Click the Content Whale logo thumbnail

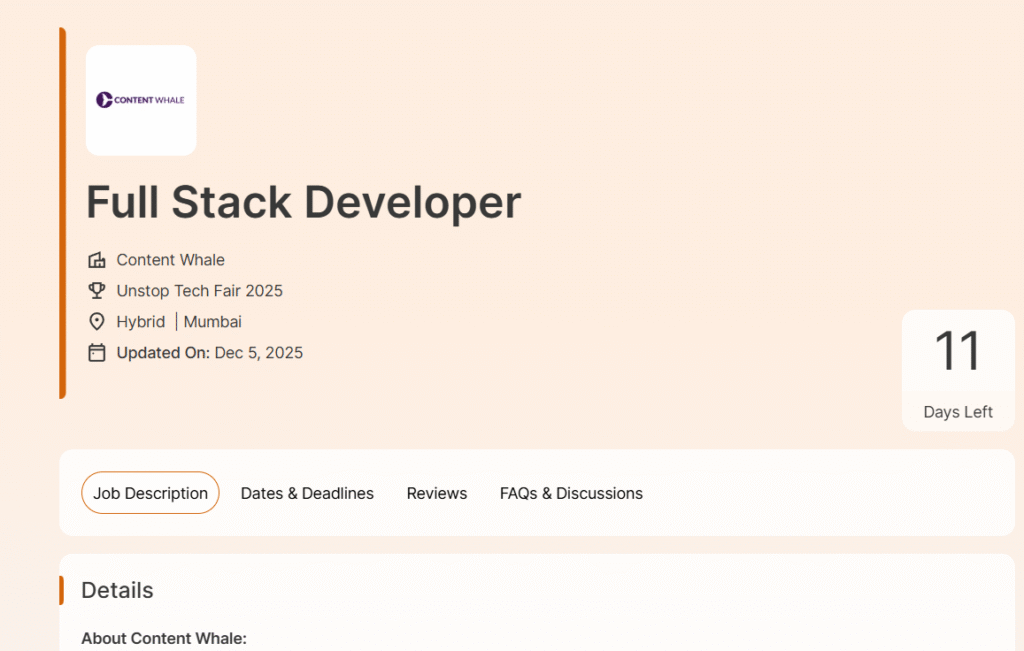click(x=141, y=100)
